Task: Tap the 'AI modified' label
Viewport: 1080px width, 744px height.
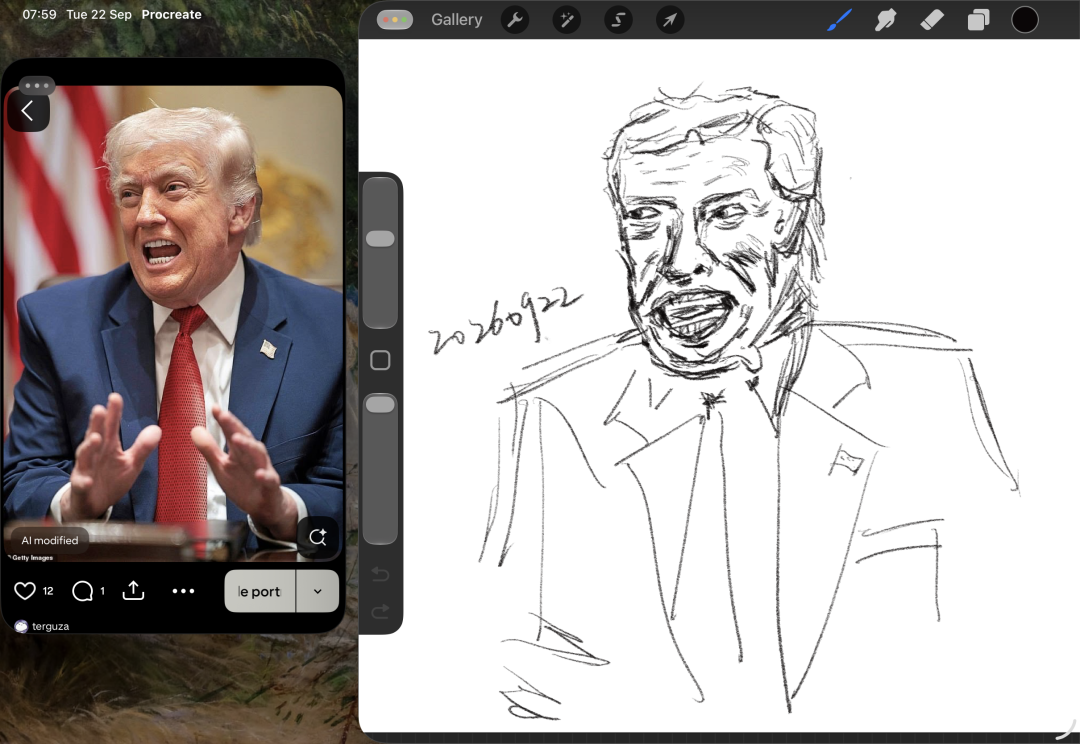Action: coord(50,541)
